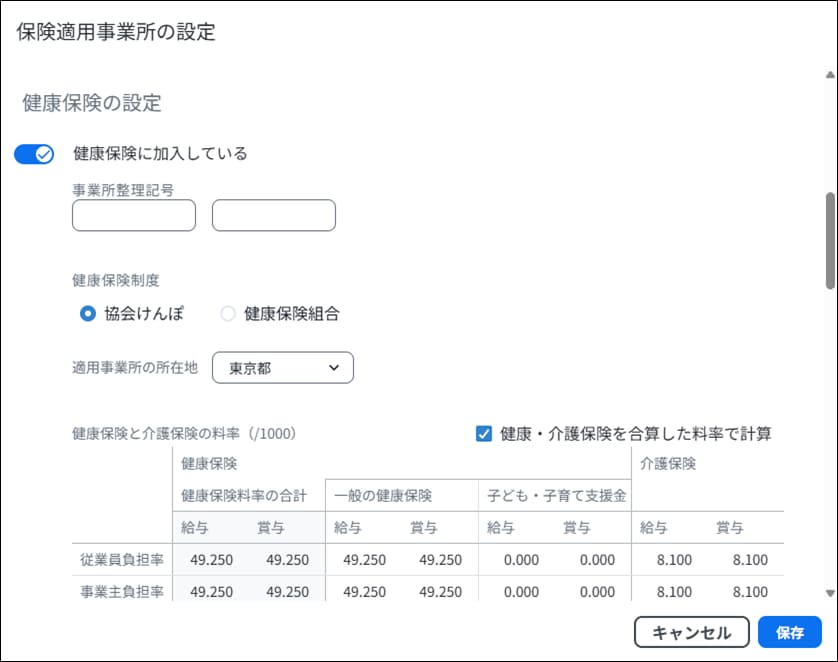Toggle the 健康保険に加入している switch
838x662 pixels.
pyautogui.click(x=34, y=154)
